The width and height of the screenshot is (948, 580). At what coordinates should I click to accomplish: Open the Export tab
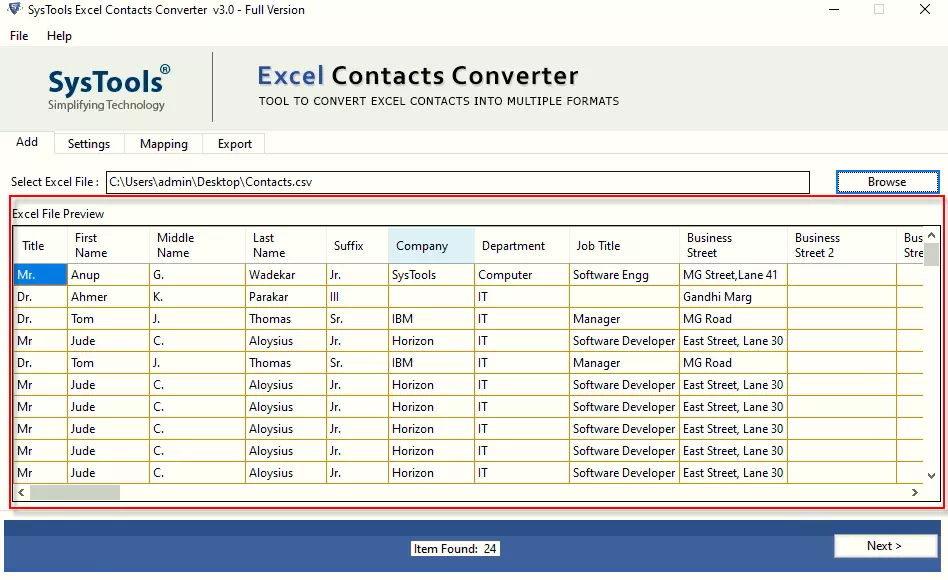[234, 144]
